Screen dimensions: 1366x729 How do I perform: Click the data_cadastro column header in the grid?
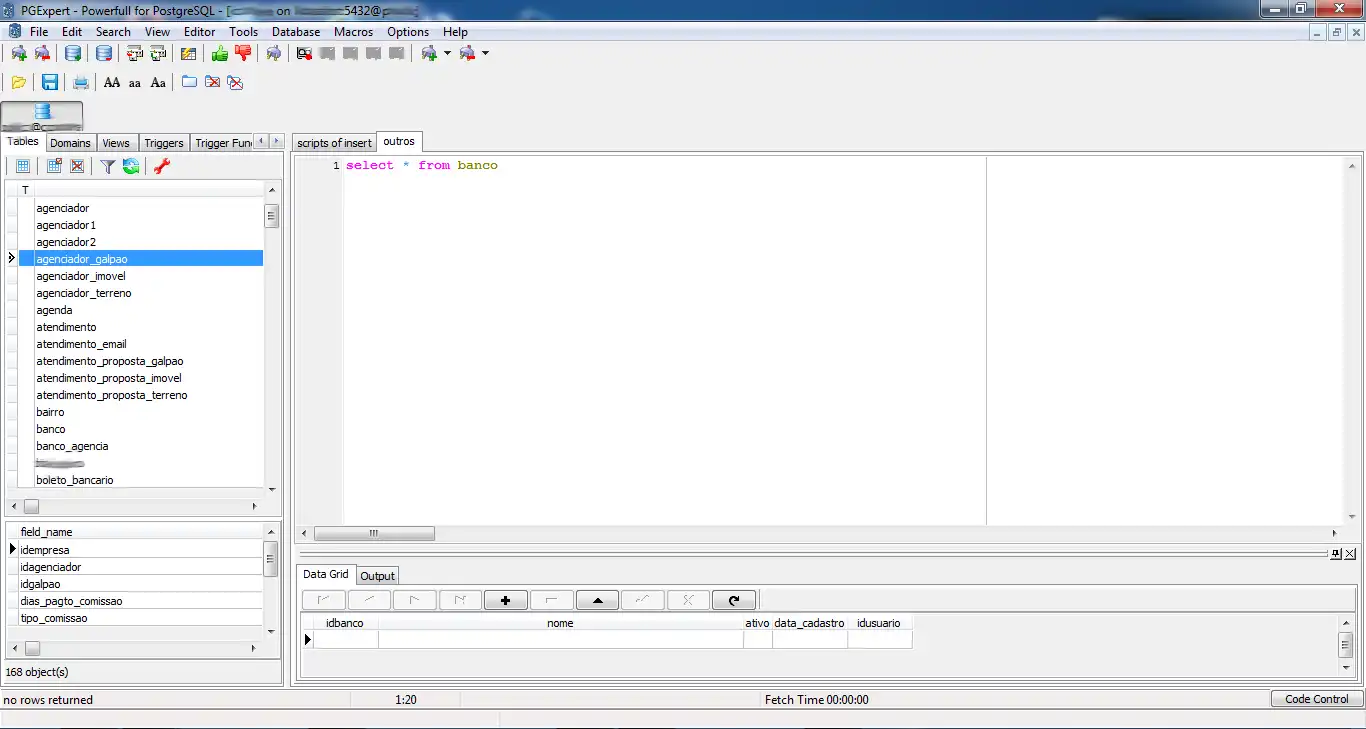[x=809, y=623]
